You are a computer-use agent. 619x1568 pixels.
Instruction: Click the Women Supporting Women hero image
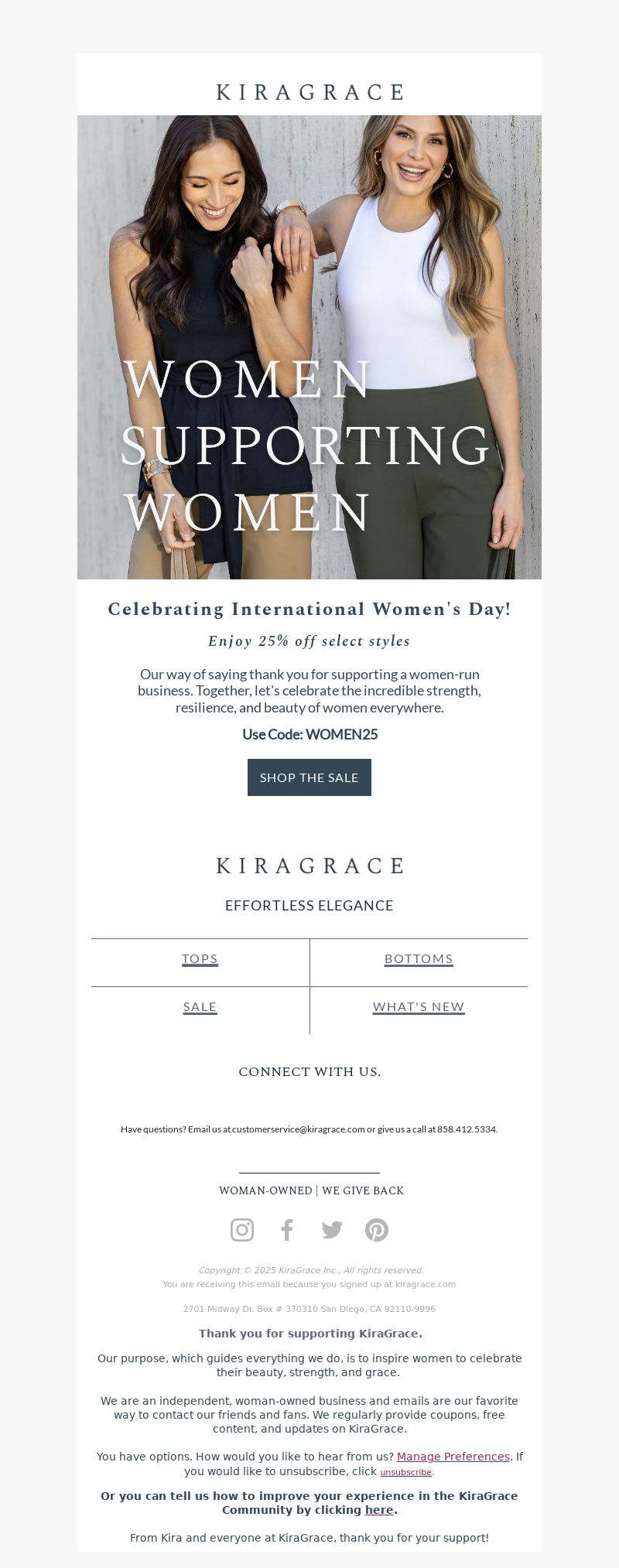309,347
